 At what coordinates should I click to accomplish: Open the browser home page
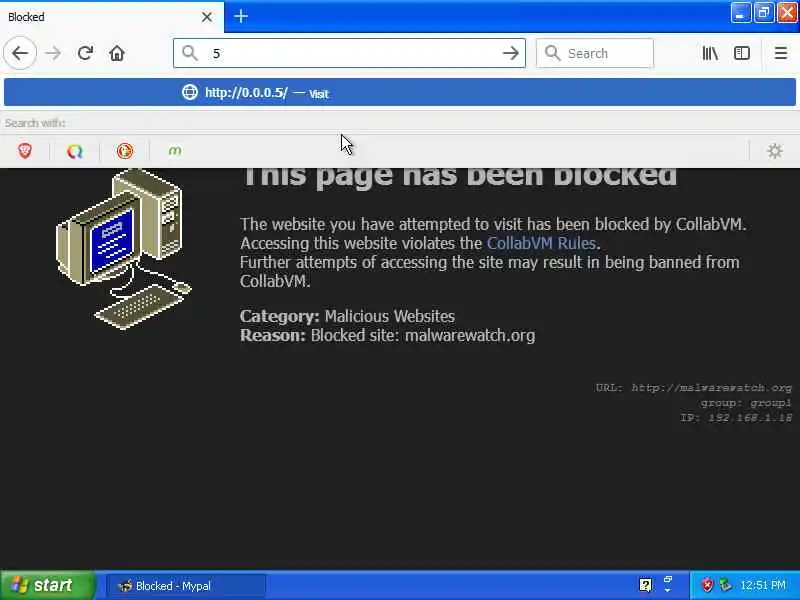tap(117, 53)
